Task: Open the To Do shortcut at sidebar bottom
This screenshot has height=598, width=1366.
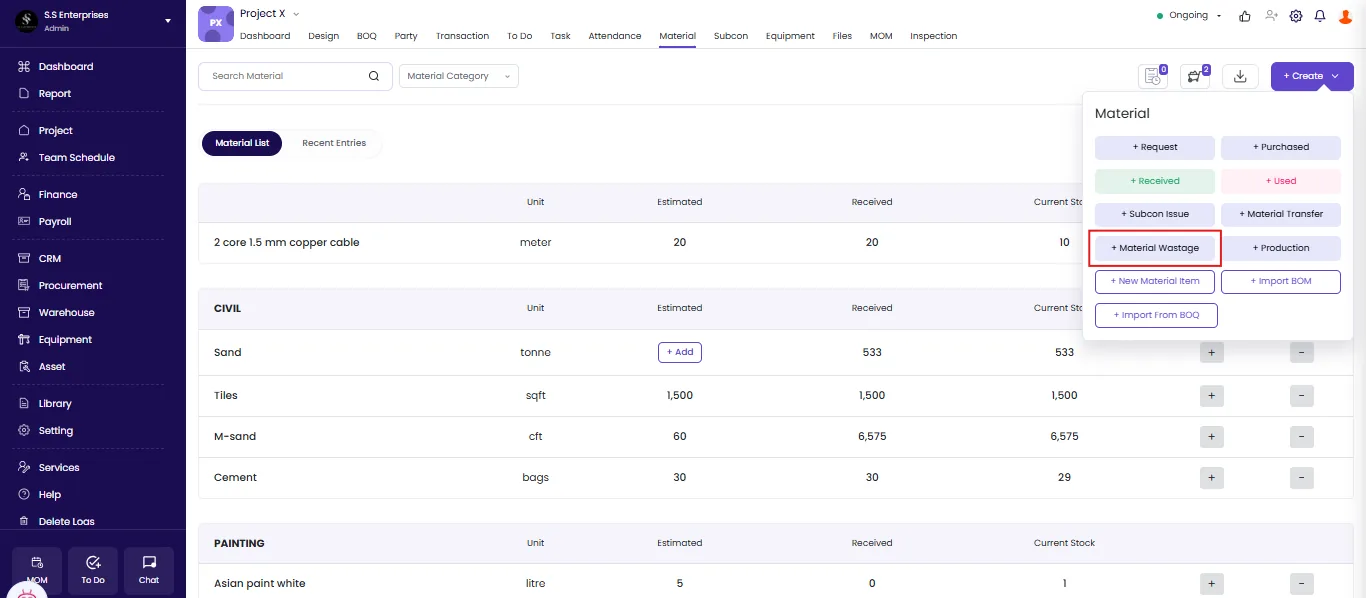Action: pos(93,570)
